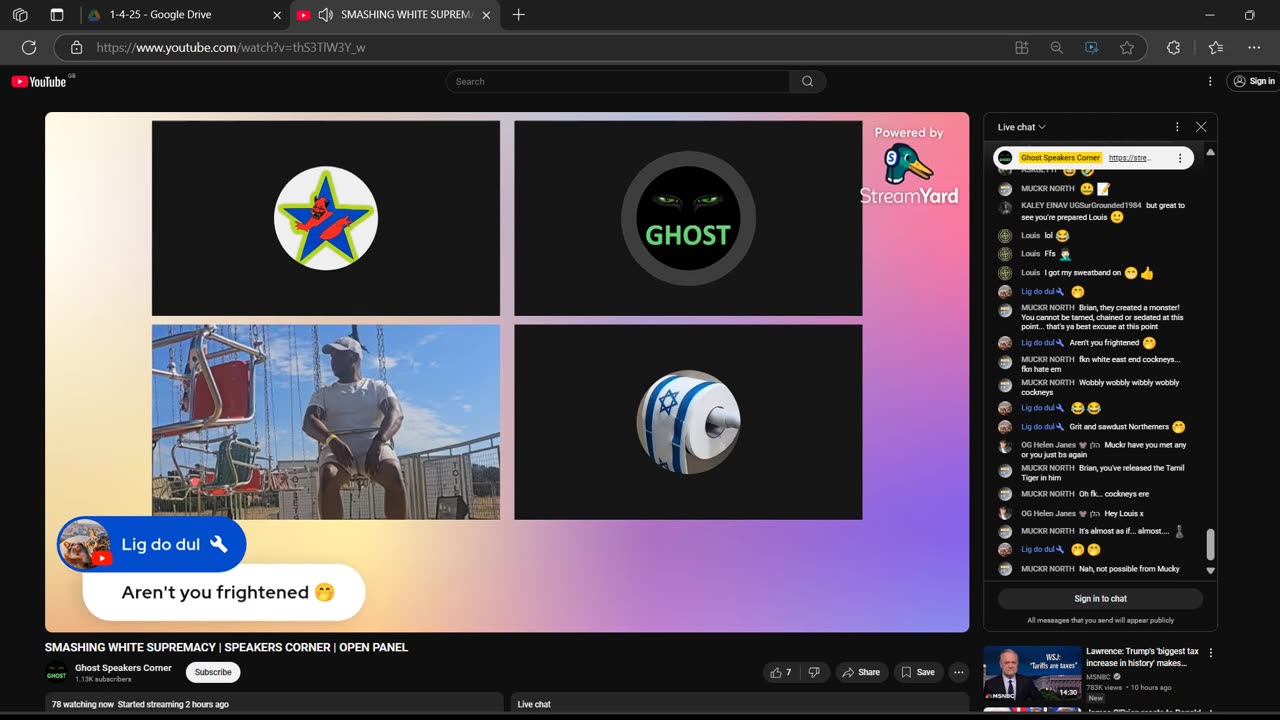This screenshot has height=720, width=1280.
Task: Open the live chat three-dot options menu
Action: (1177, 127)
